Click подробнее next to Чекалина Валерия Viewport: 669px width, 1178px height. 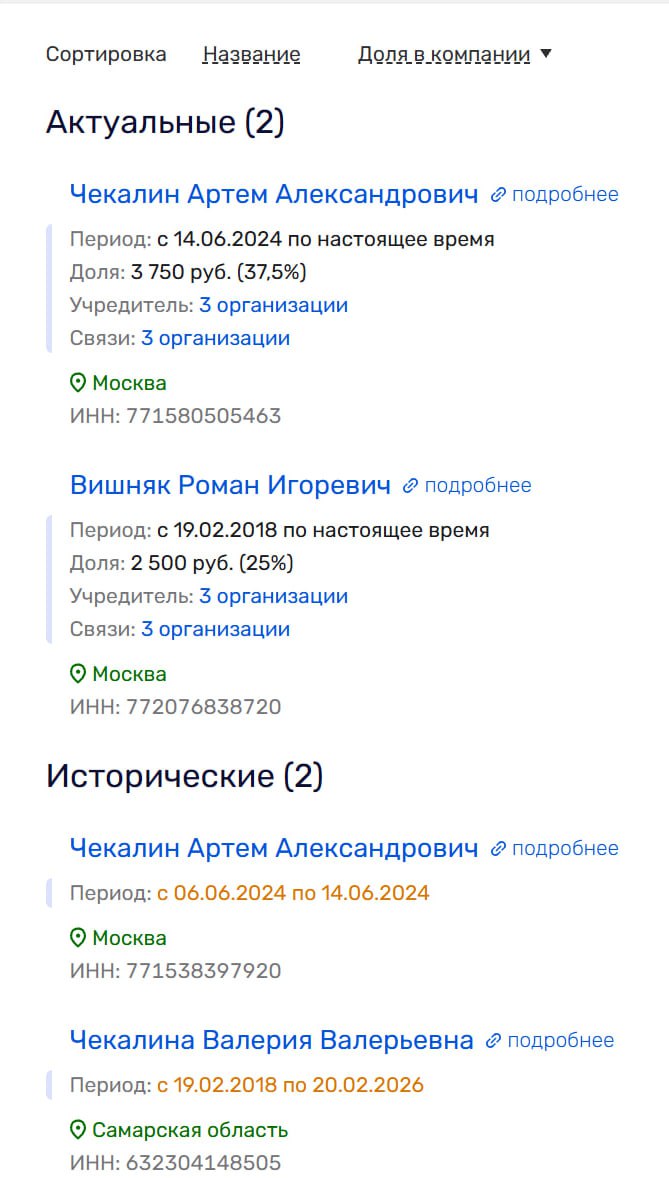(x=560, y=1041)
